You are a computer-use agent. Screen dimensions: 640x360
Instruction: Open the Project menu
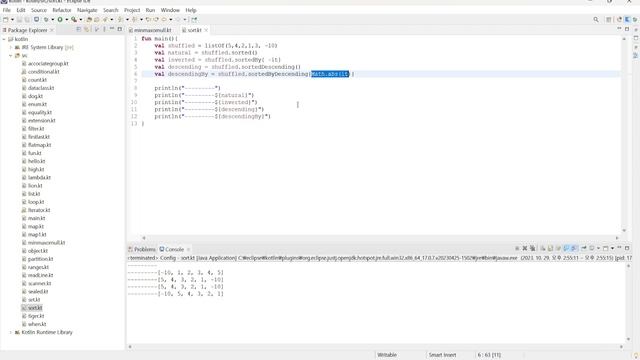point(132,10)
